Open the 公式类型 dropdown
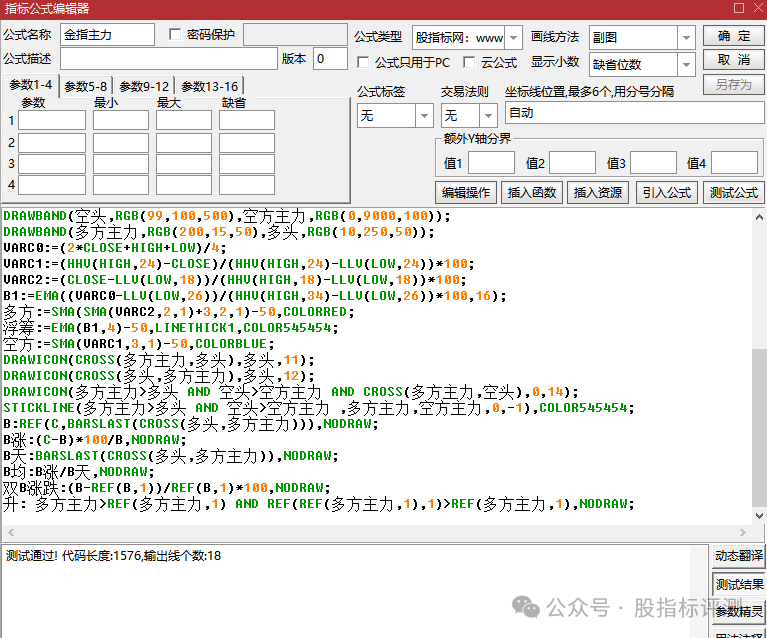 tap(513, 38)
